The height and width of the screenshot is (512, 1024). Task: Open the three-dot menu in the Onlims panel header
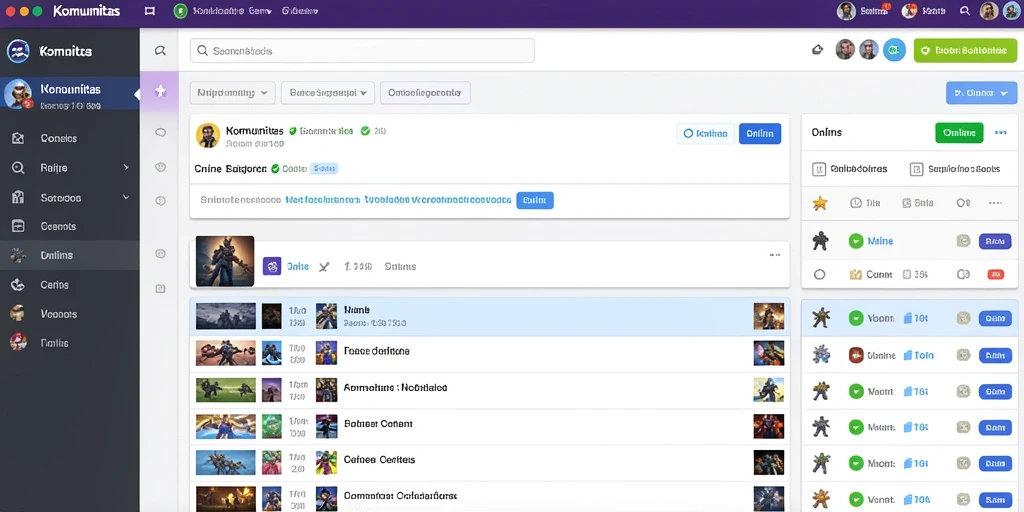[x=1000, y=133]
